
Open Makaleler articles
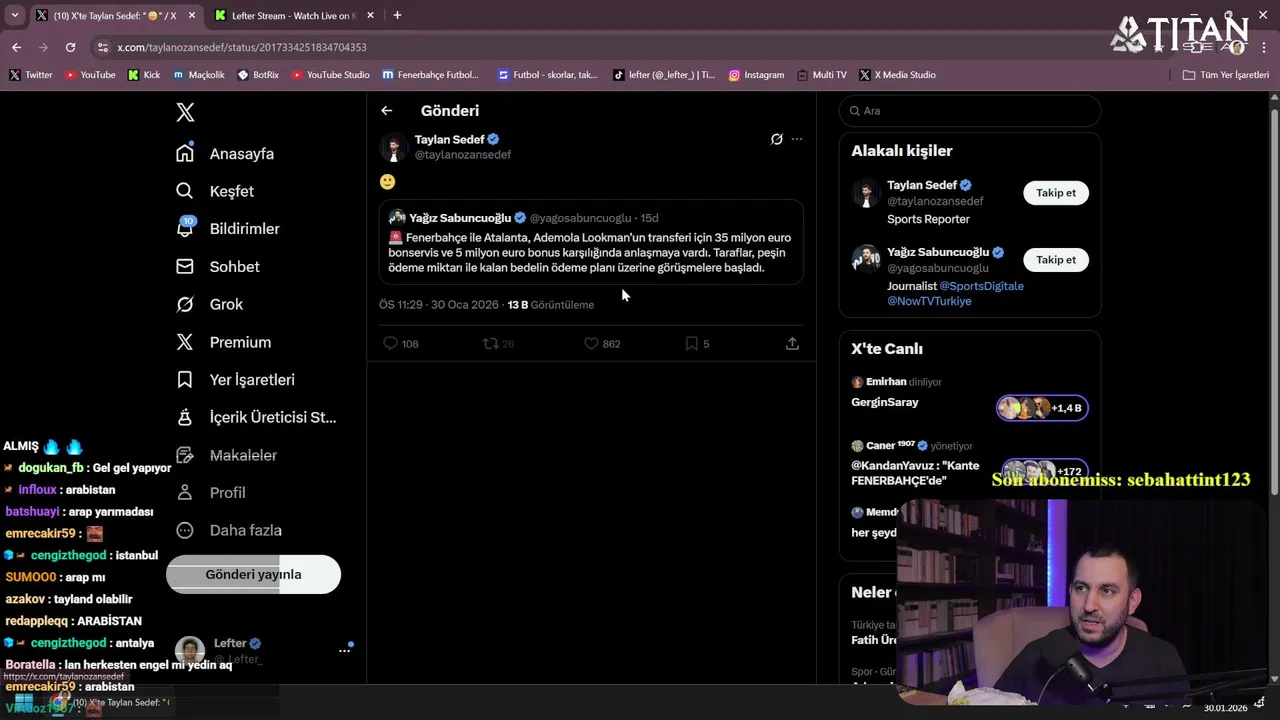(x=226, y=455)
